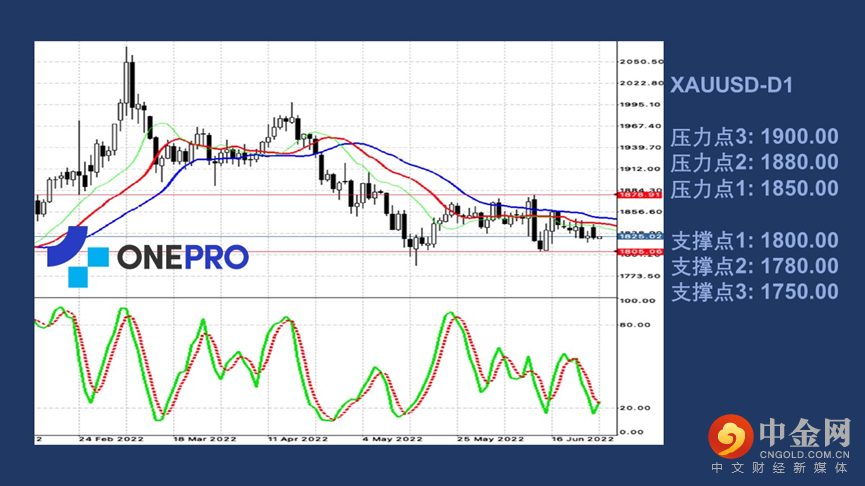Click support level 支撑点3: 1750.00
Image resolution: width=865 pixels, height=486 pixels.
coord(754,292)
